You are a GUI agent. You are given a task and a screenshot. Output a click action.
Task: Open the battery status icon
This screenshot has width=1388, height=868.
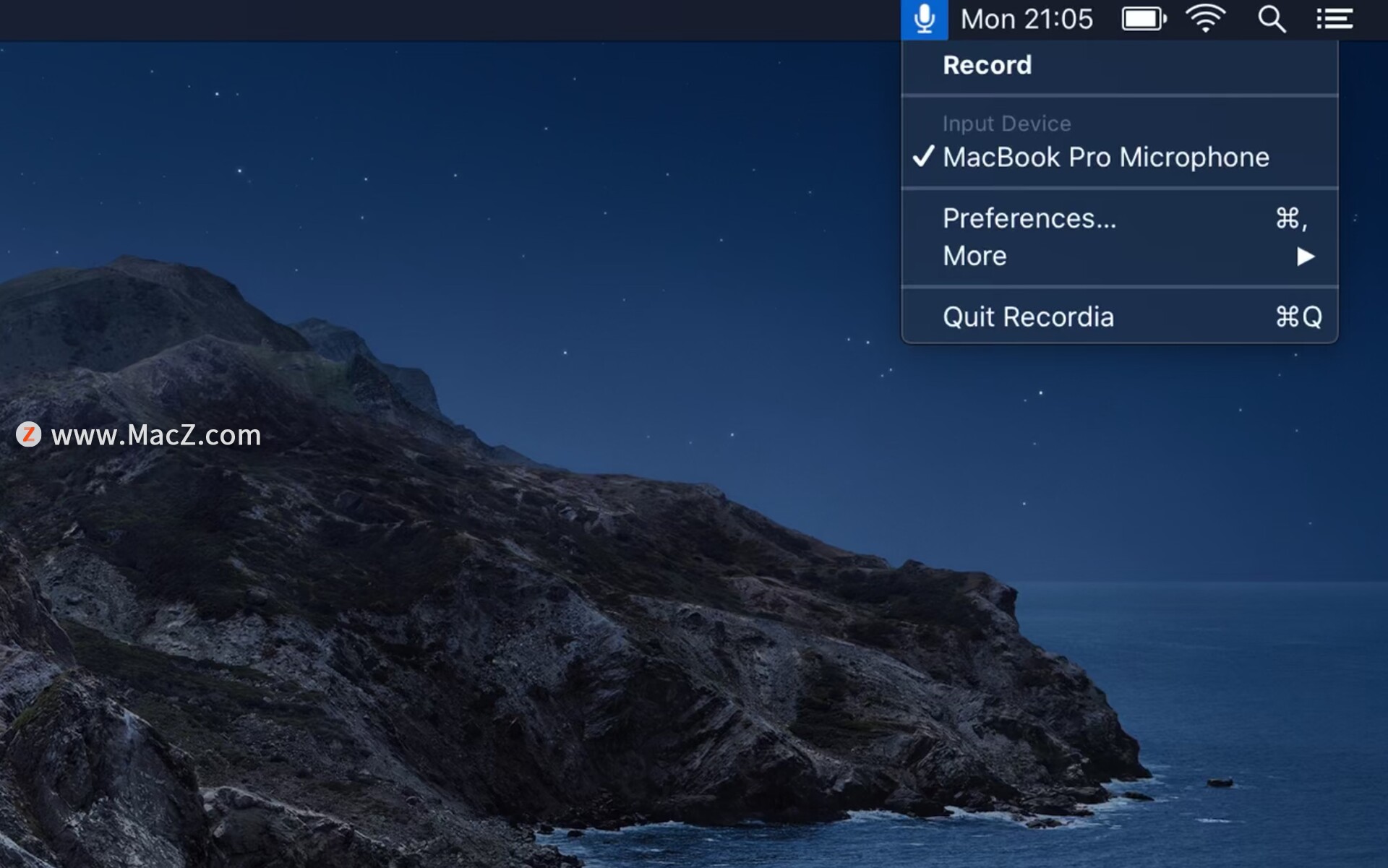click(x=1144, y=19)
